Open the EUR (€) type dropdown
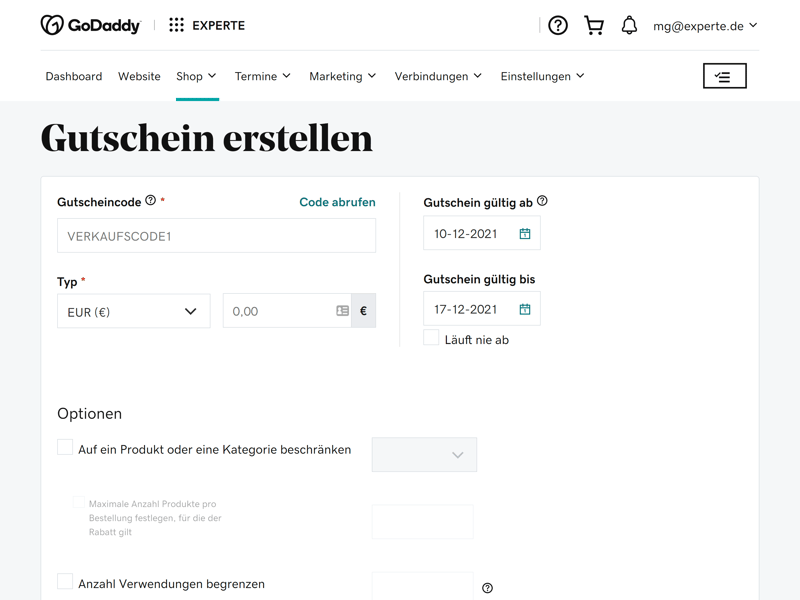This screenshot has width=800, height=600. tap(133, 312)
